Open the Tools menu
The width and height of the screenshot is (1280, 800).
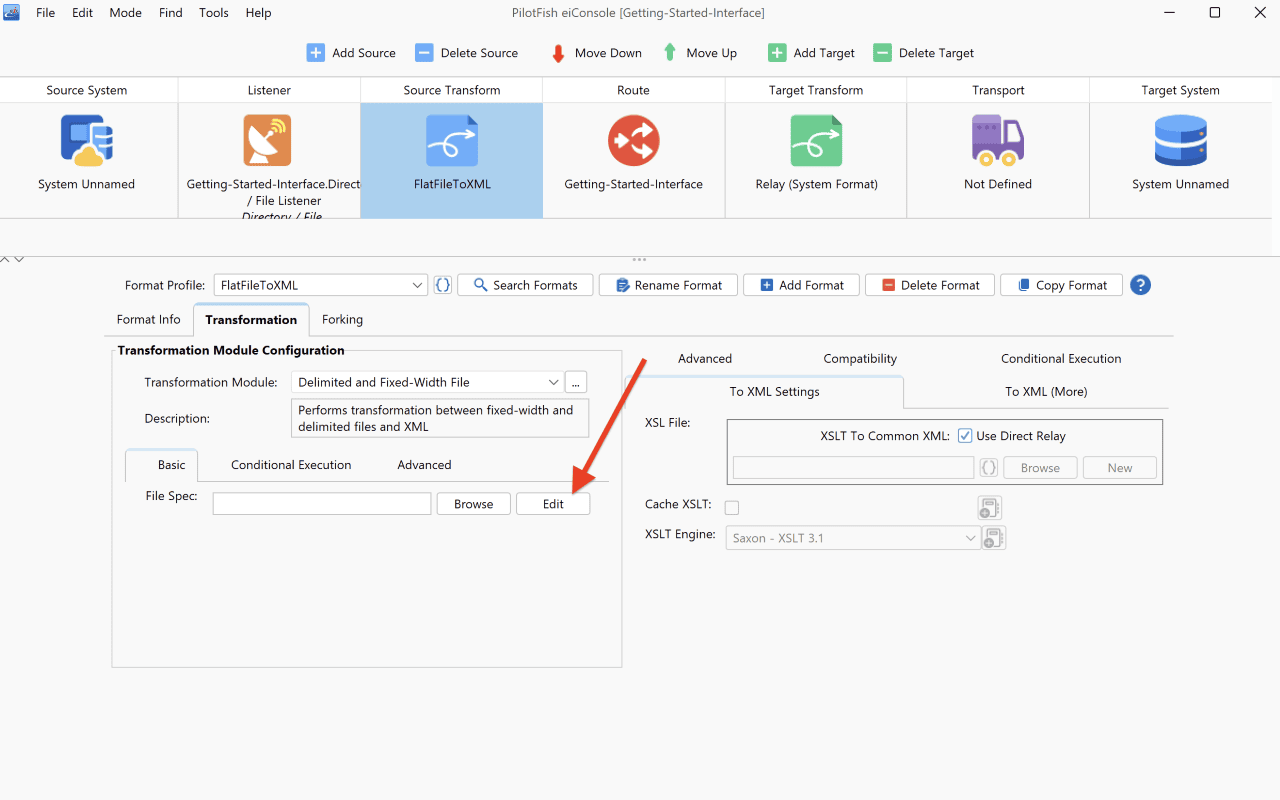tap(214, 13)
